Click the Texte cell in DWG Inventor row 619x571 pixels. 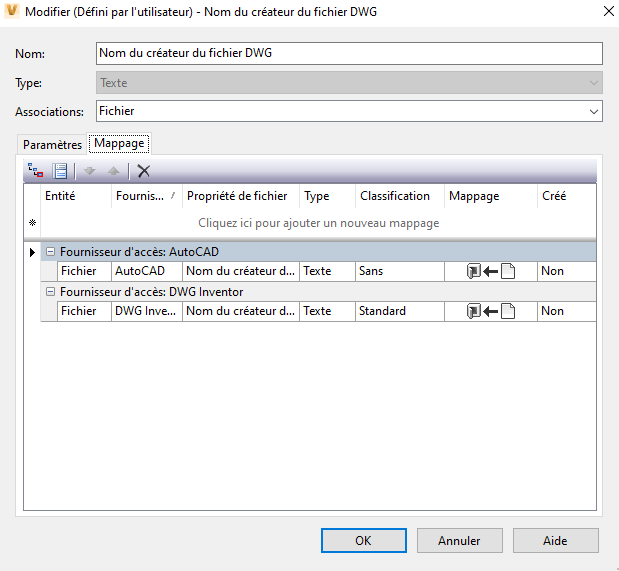pyautogui.click(x=328, y=311)
